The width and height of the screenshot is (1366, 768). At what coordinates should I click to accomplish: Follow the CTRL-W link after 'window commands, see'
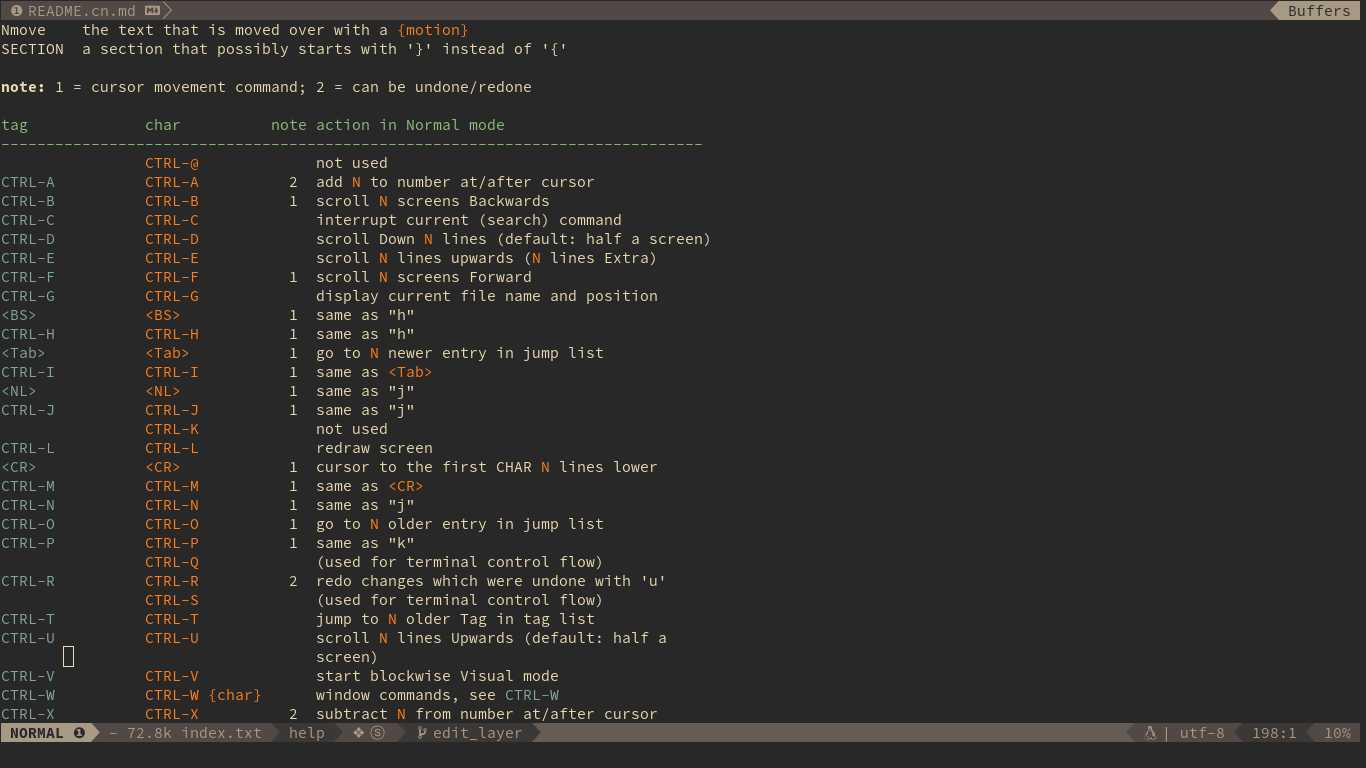532,695
